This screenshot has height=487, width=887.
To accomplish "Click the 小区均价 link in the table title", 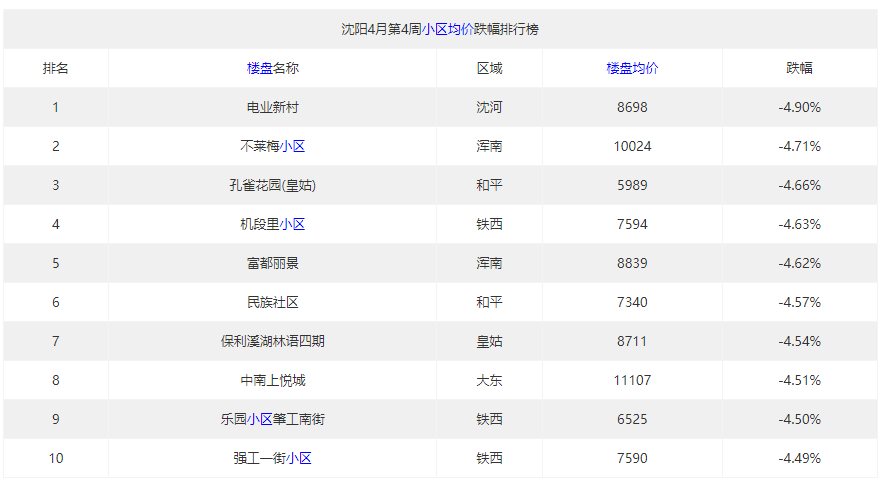I will 447,29.
